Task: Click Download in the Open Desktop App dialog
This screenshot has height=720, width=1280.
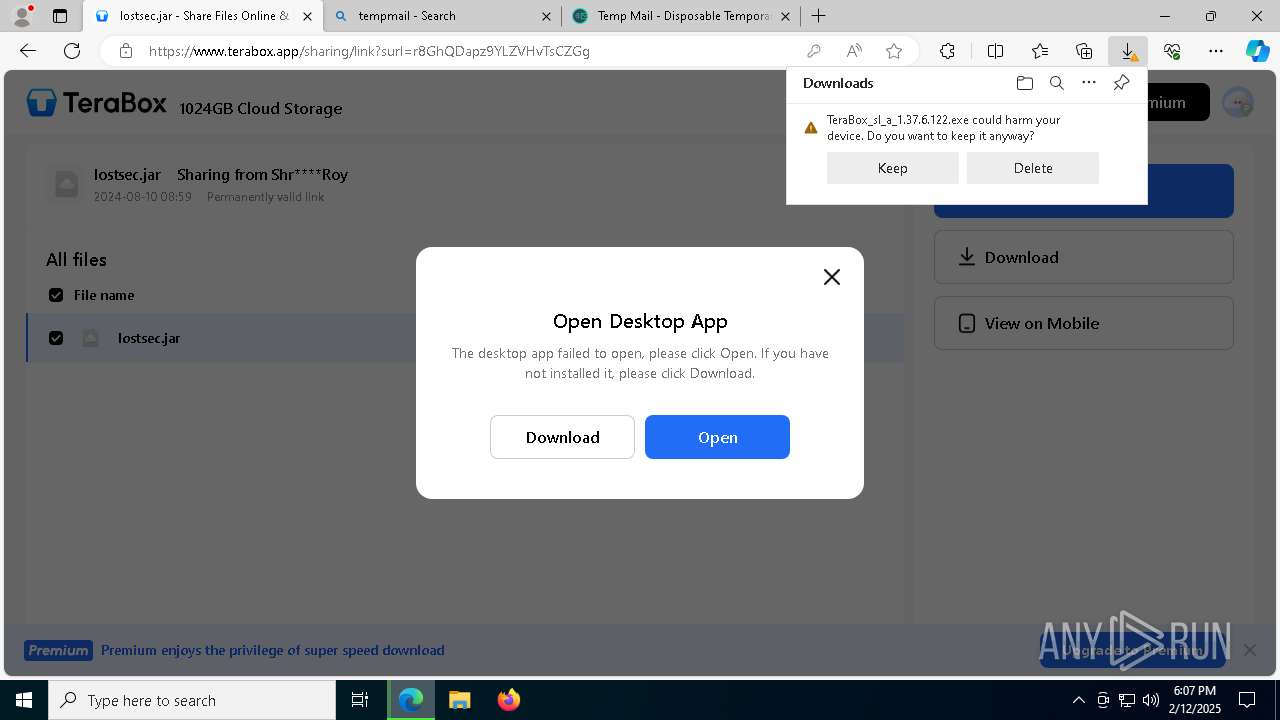Action: 562,437
